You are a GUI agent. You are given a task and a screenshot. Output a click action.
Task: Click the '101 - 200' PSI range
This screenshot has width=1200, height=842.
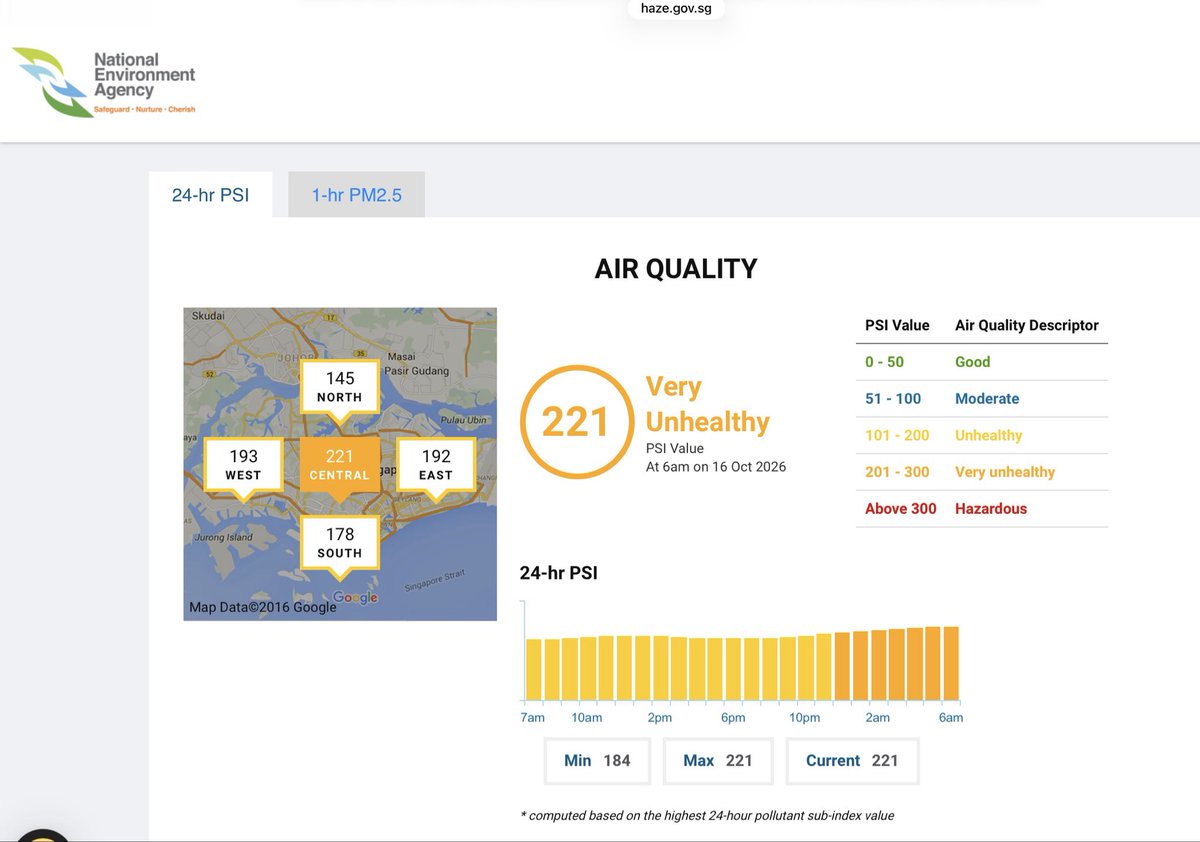(898, 435)
